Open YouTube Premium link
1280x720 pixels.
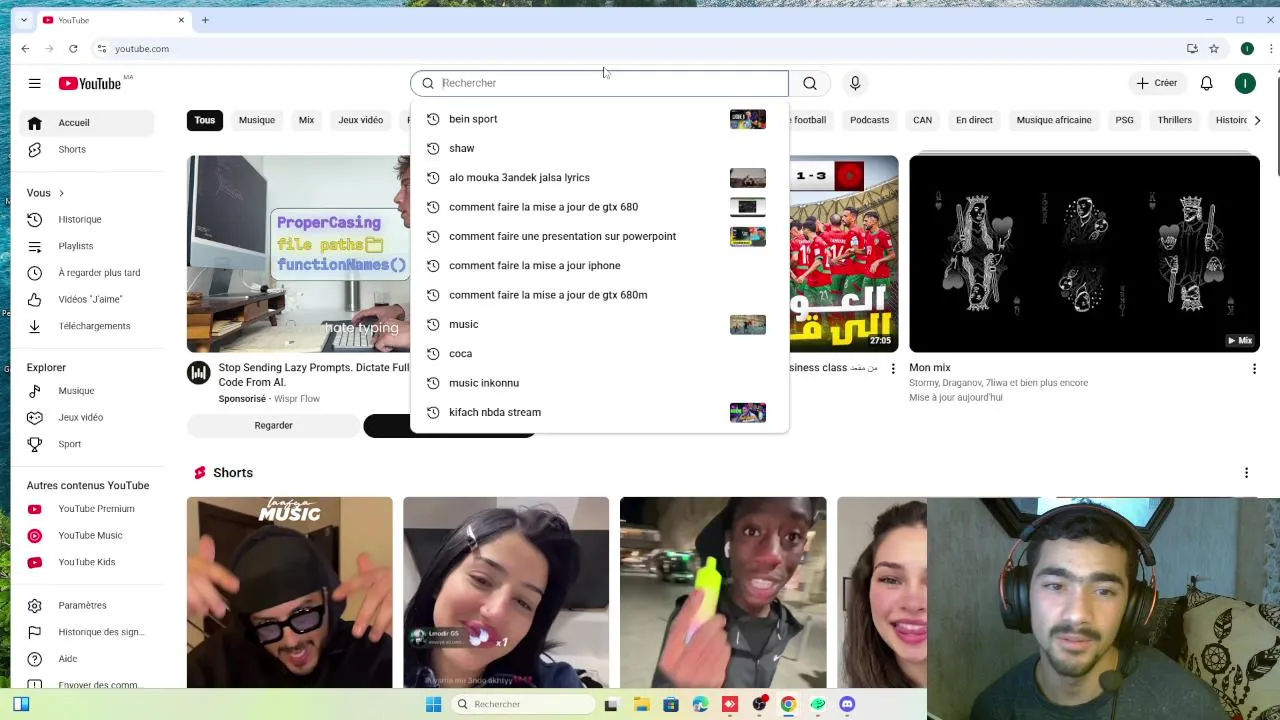tap(86, 509)
